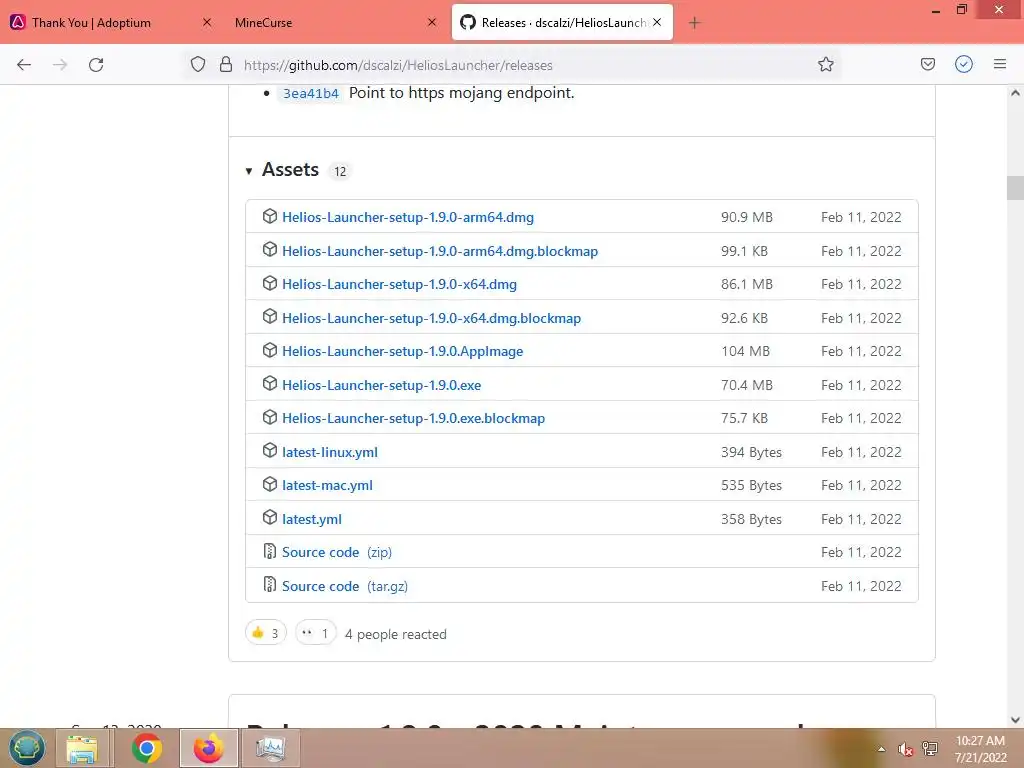Open the Firefox hamburger menu

[1000, 64]
